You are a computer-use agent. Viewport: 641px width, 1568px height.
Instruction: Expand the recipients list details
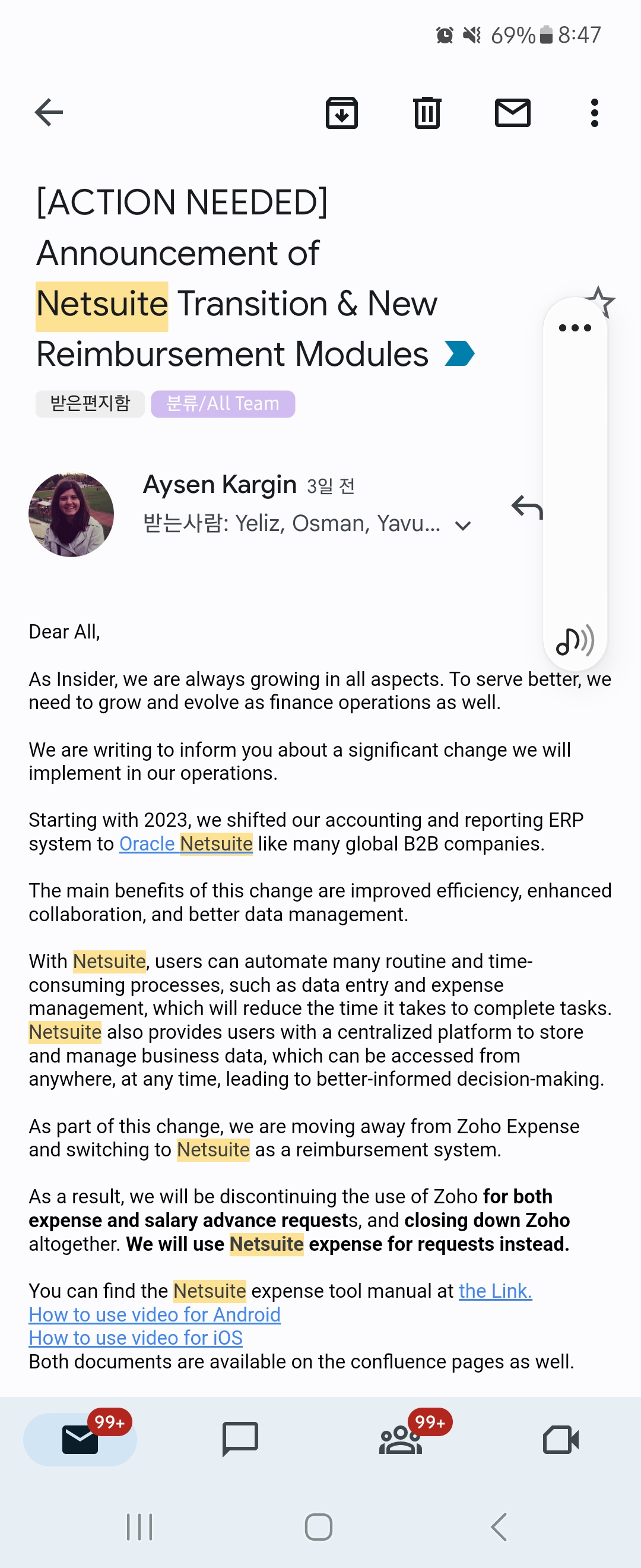463,525
